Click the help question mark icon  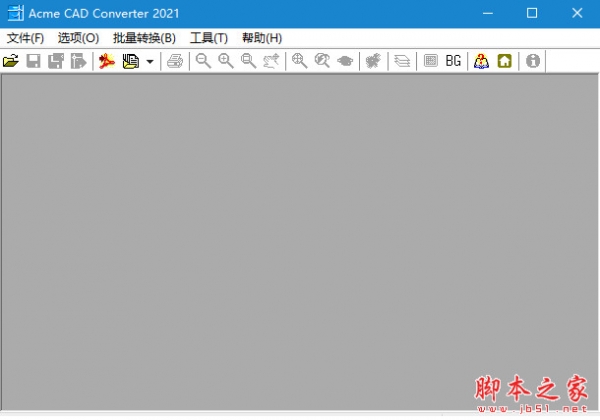[481, 61]
